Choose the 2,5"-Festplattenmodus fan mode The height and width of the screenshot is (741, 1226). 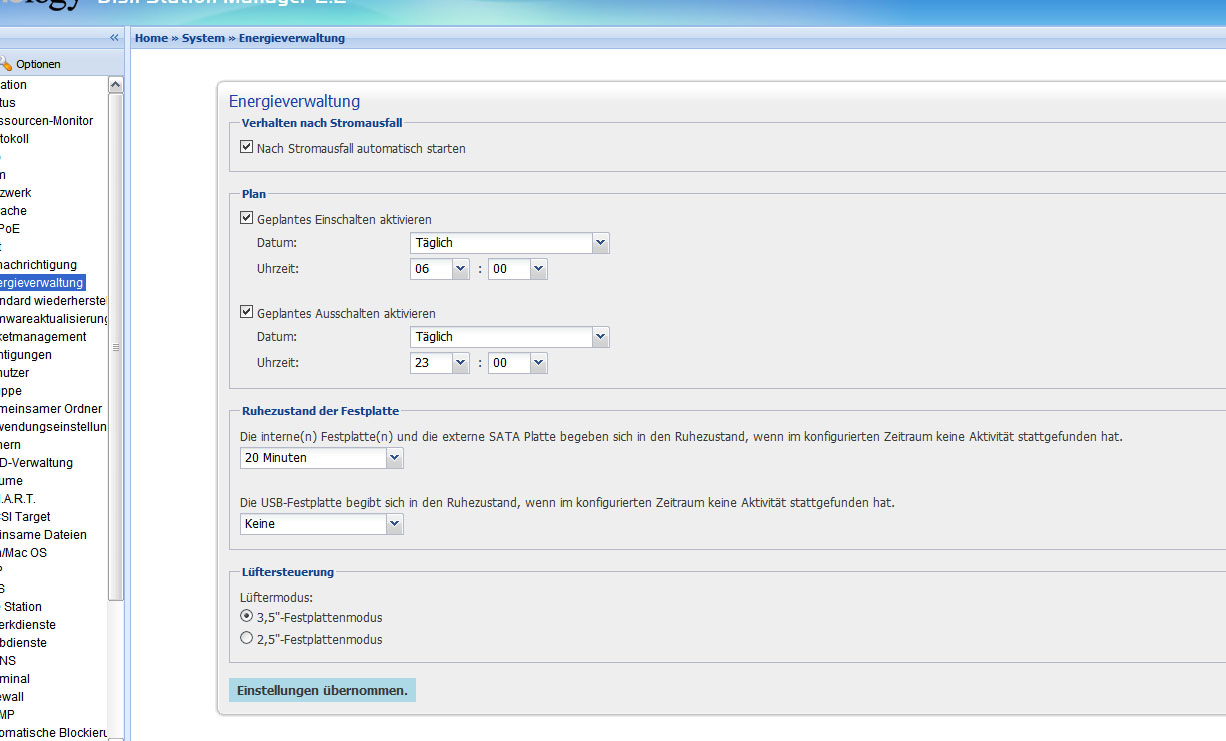coord(247,638)
